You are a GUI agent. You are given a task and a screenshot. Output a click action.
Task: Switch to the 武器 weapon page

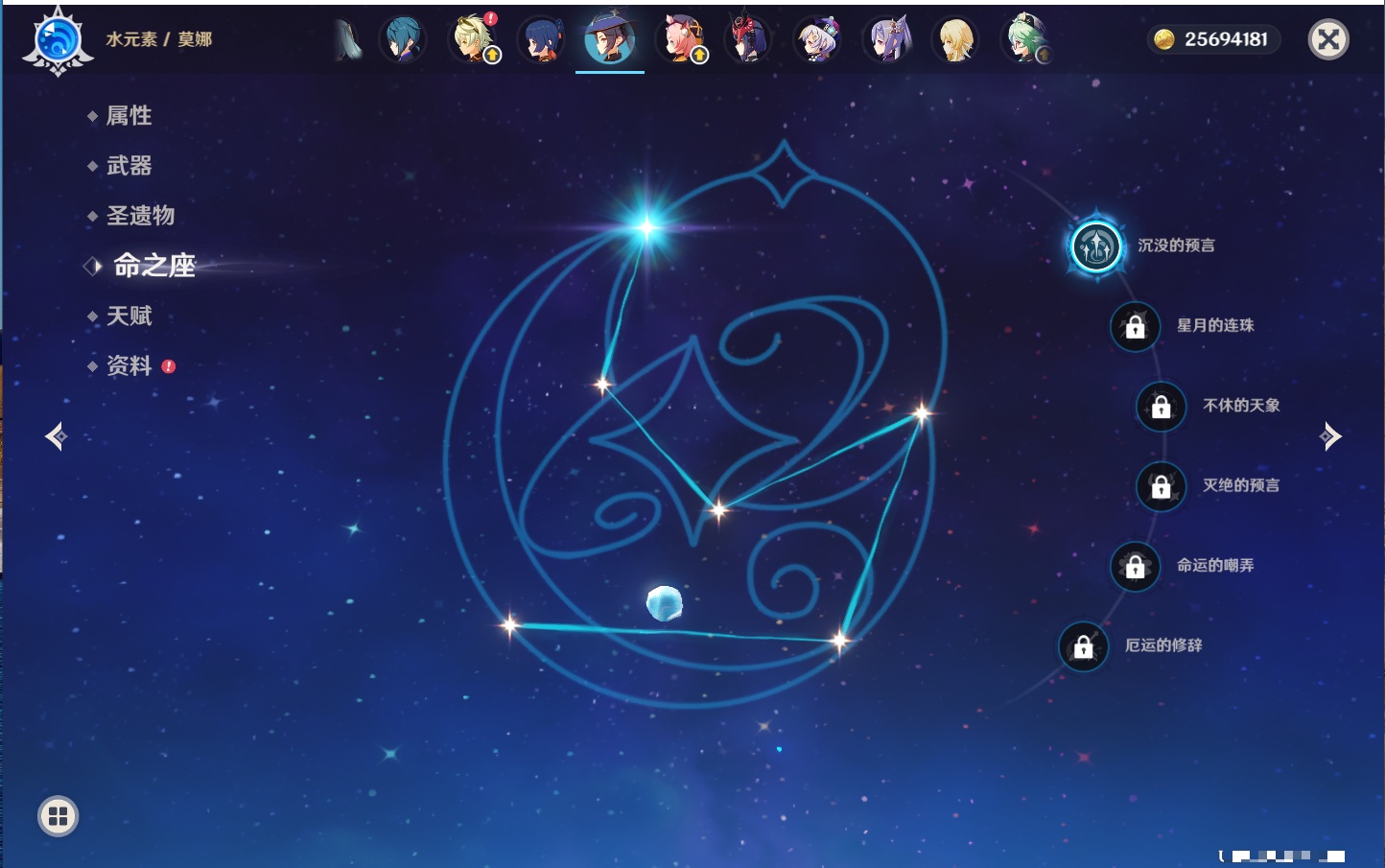tap(129, 166)
